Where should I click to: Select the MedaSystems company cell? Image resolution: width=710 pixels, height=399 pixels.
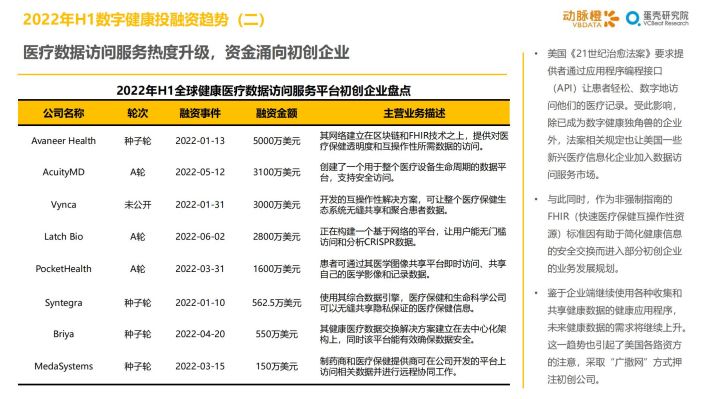pyautogui.click(x=63, y=366)
